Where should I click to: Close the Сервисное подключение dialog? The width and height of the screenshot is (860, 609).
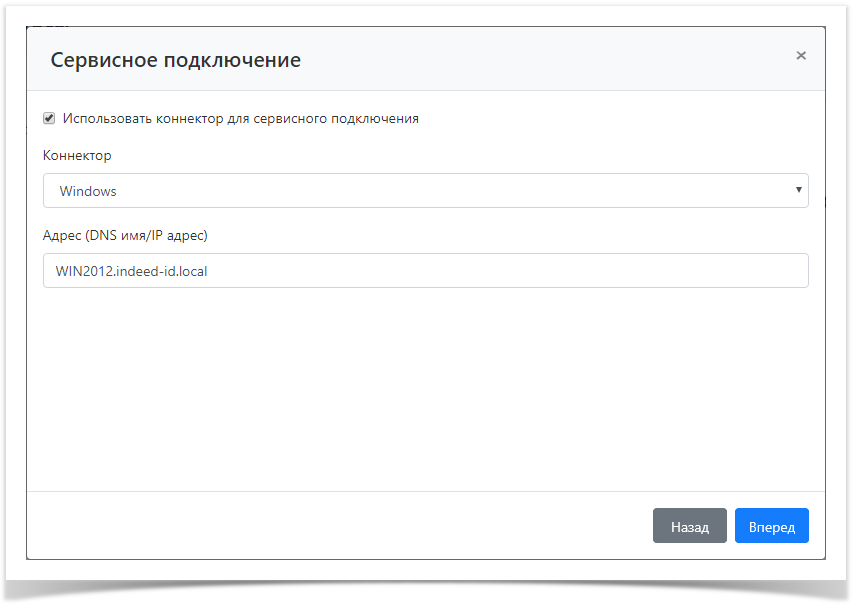click(801, 55)
